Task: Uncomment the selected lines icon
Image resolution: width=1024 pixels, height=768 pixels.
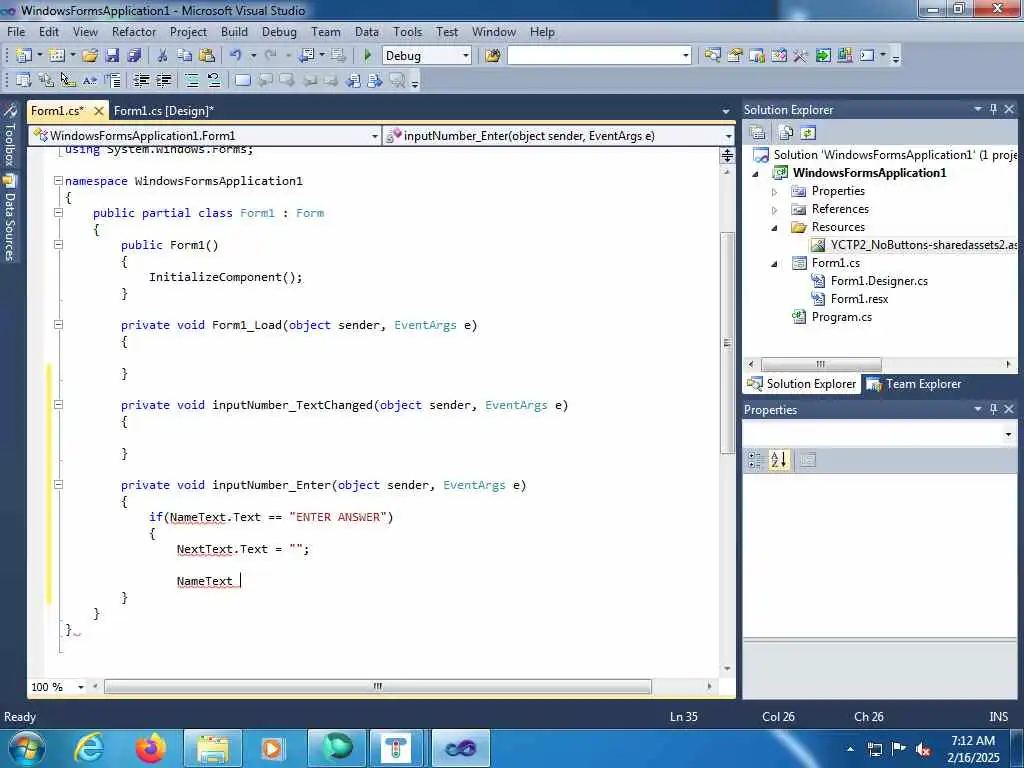Action: (214, 80)
